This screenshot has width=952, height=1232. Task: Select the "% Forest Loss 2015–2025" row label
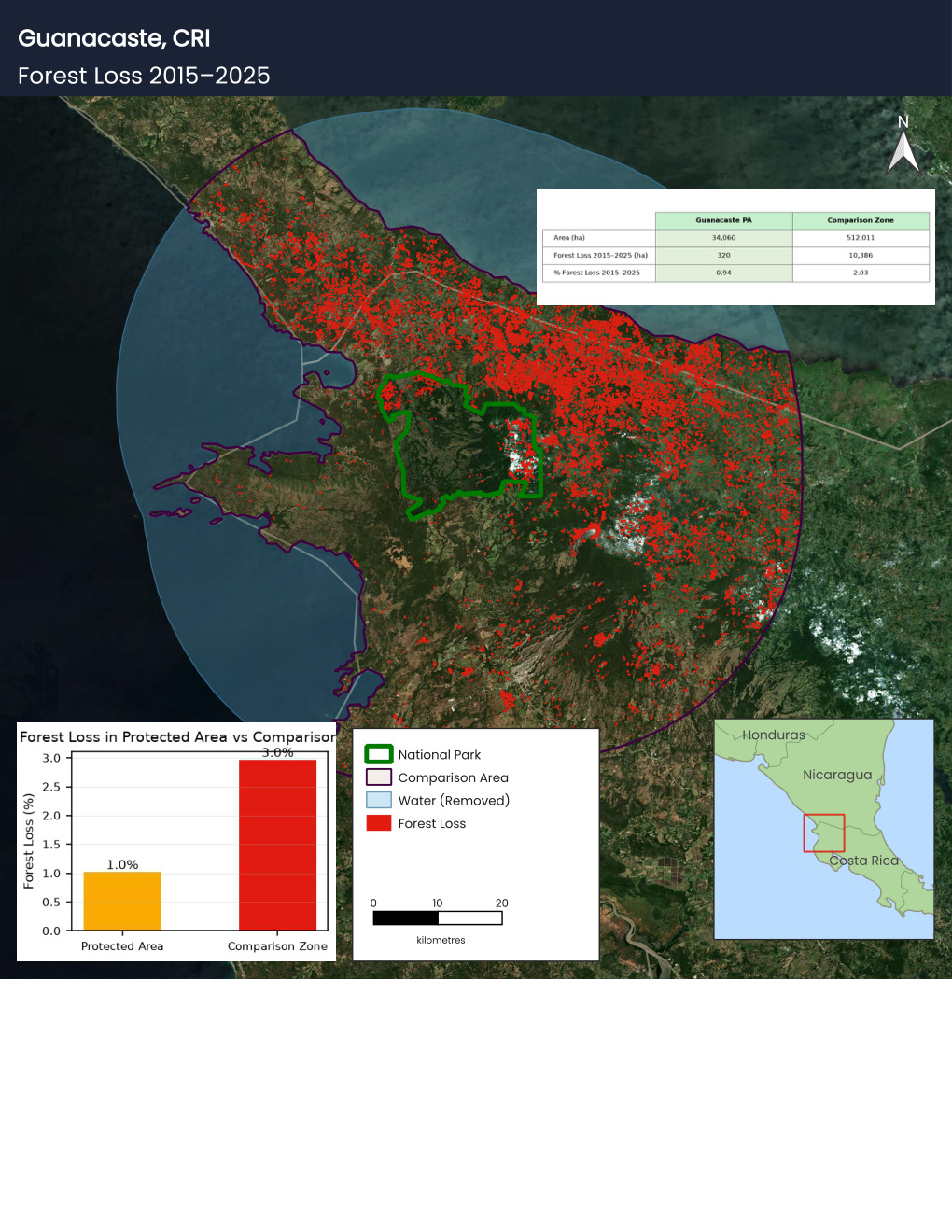[x=596, y=273]
